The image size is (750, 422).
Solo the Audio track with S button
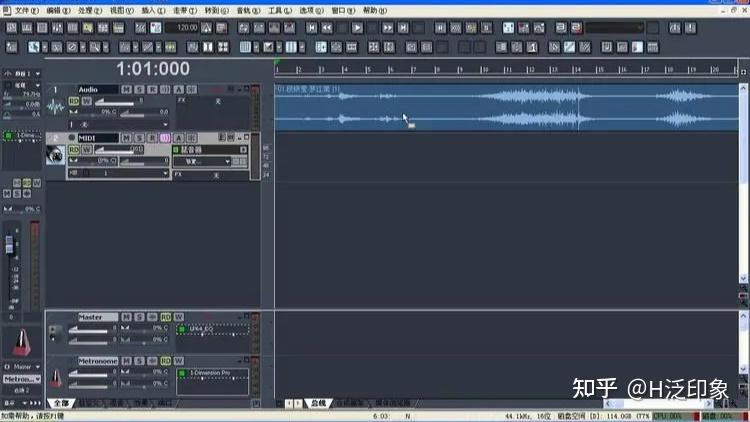coord(139,89)
